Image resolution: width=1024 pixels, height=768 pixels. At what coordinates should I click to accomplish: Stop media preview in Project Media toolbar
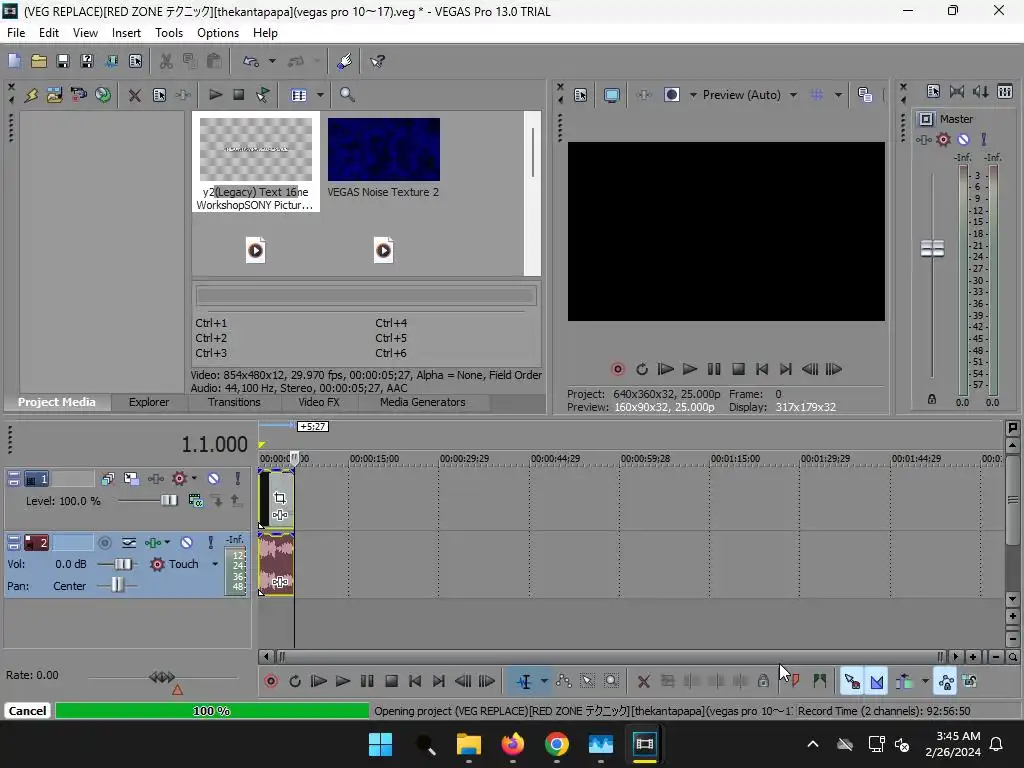click(239, 95)
